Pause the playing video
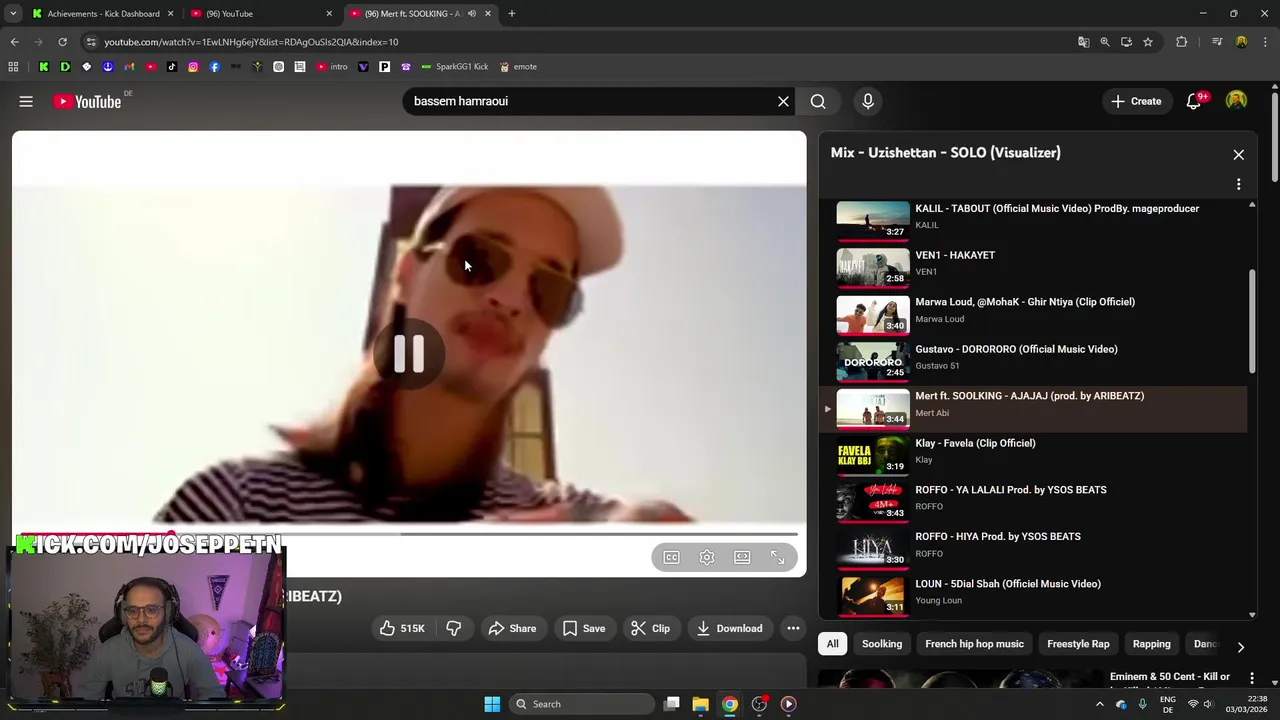This screenshot has height=720, width=1280. coord(409,353)
